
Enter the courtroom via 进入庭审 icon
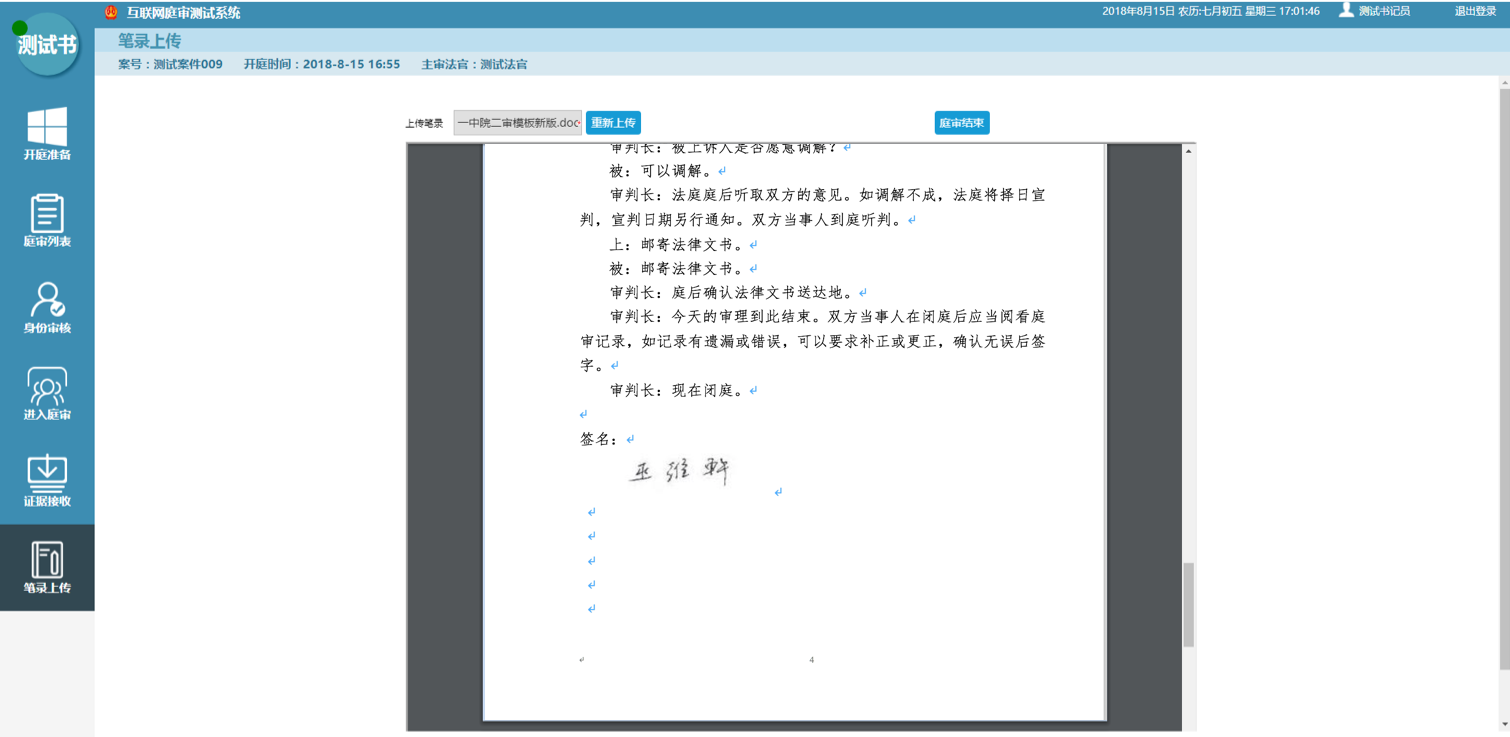[x=47, y=394]
